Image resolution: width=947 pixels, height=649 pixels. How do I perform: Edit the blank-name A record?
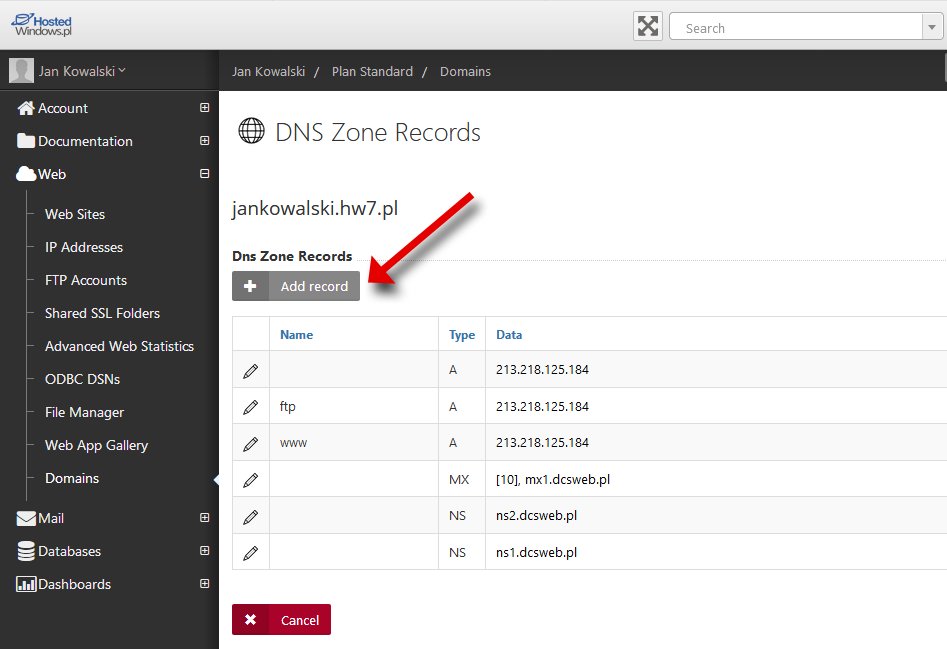click(x=251, y=371)
